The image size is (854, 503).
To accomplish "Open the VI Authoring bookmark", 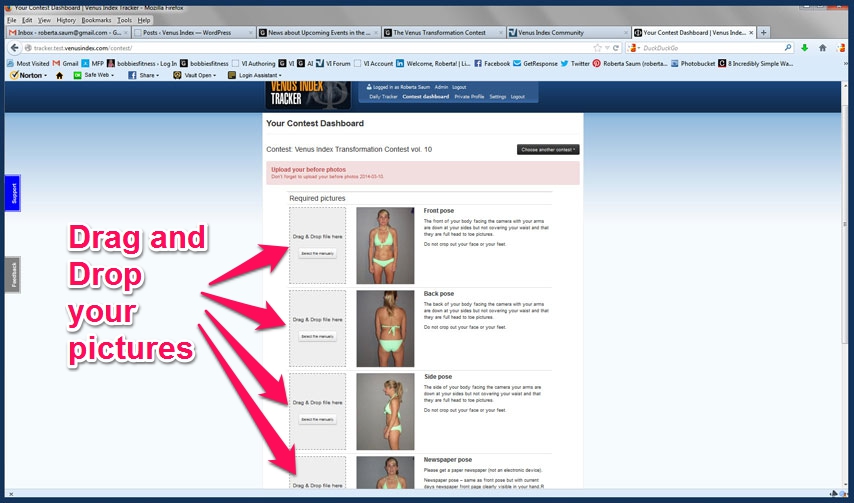I will [254, 64].
